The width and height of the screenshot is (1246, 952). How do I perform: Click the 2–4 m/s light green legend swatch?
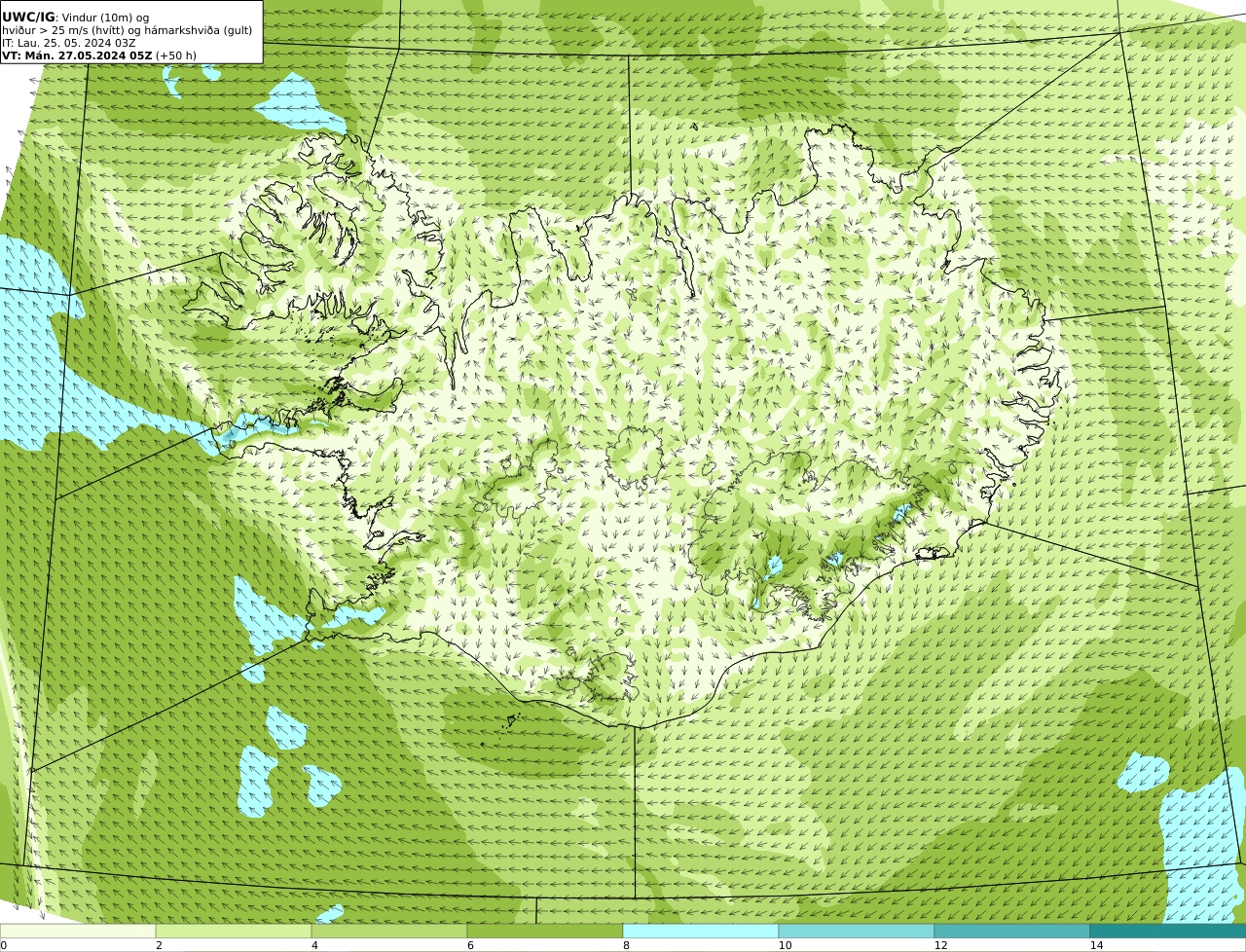(x=234, y=931)
